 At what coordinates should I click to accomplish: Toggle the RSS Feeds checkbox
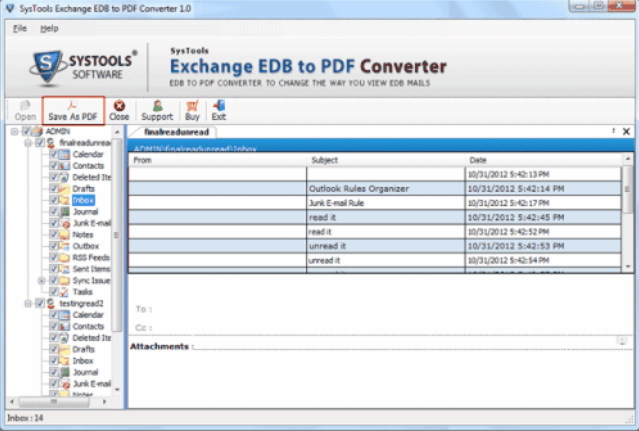pyautogui.click(x=53, y=257)
